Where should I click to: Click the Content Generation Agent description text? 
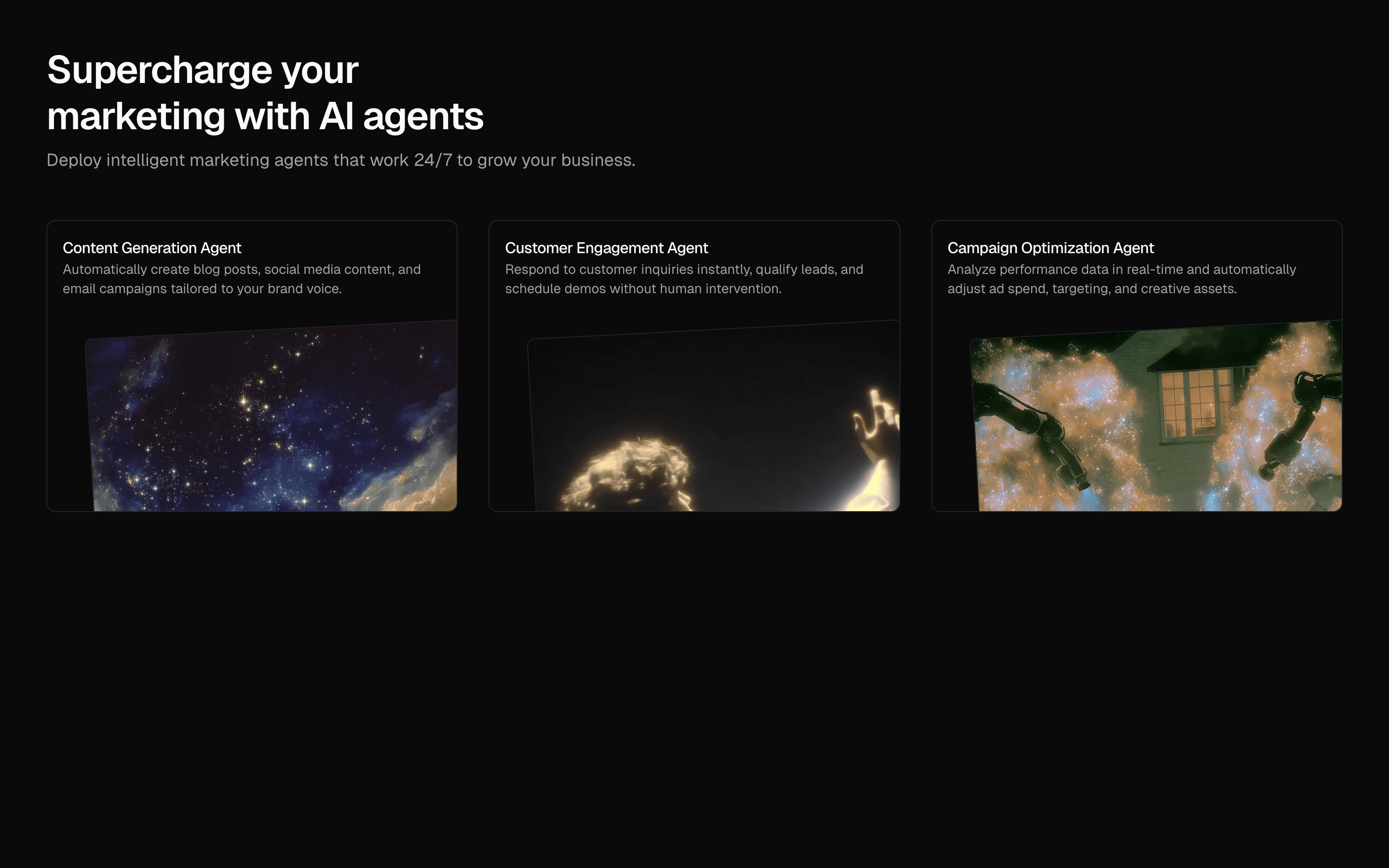241,279
